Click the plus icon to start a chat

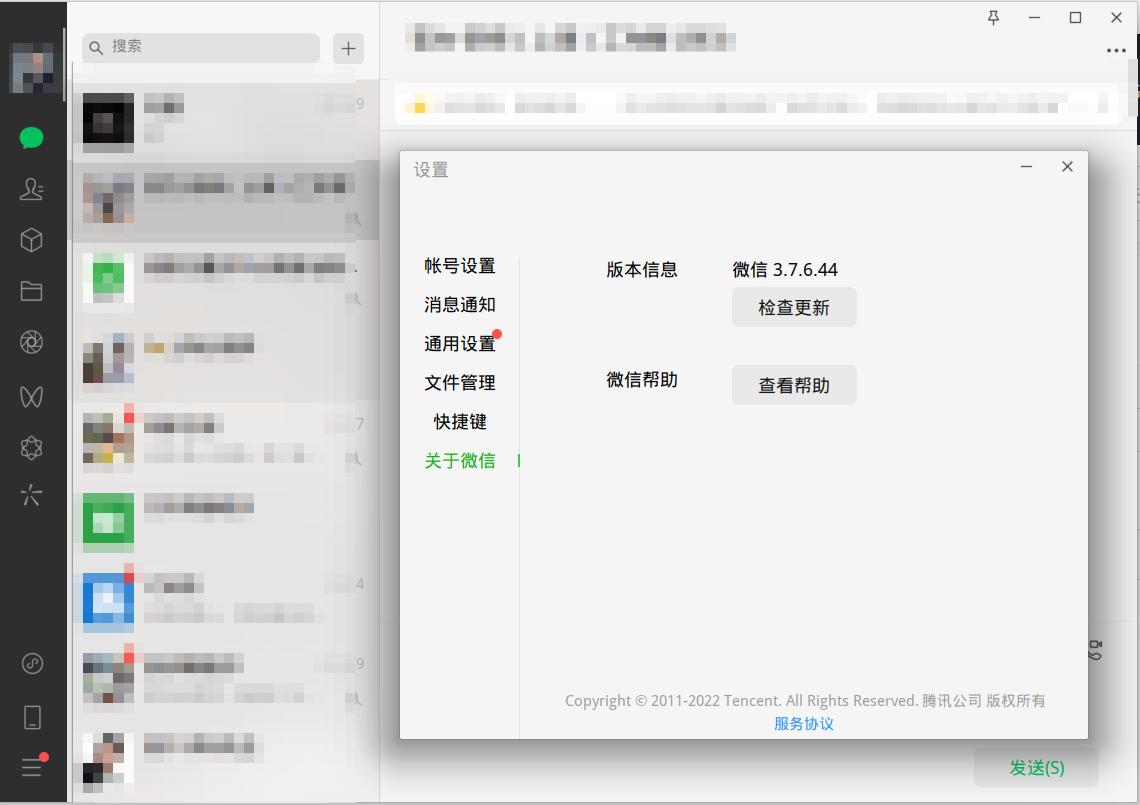point(348,47)
